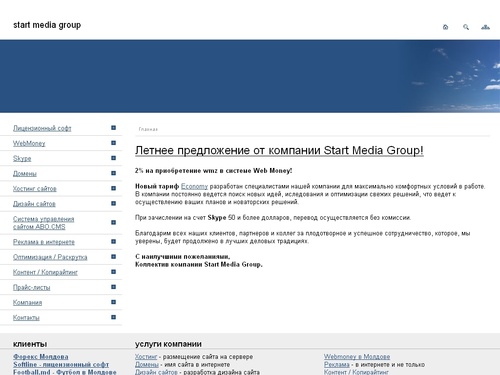
Task: Open the Football.md client link
Action: pos(65,372)
